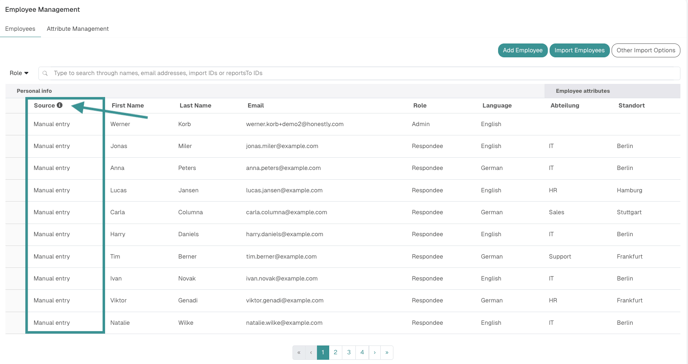Switch to the Employees tab
688x364 pixels.
click(20, 29)
